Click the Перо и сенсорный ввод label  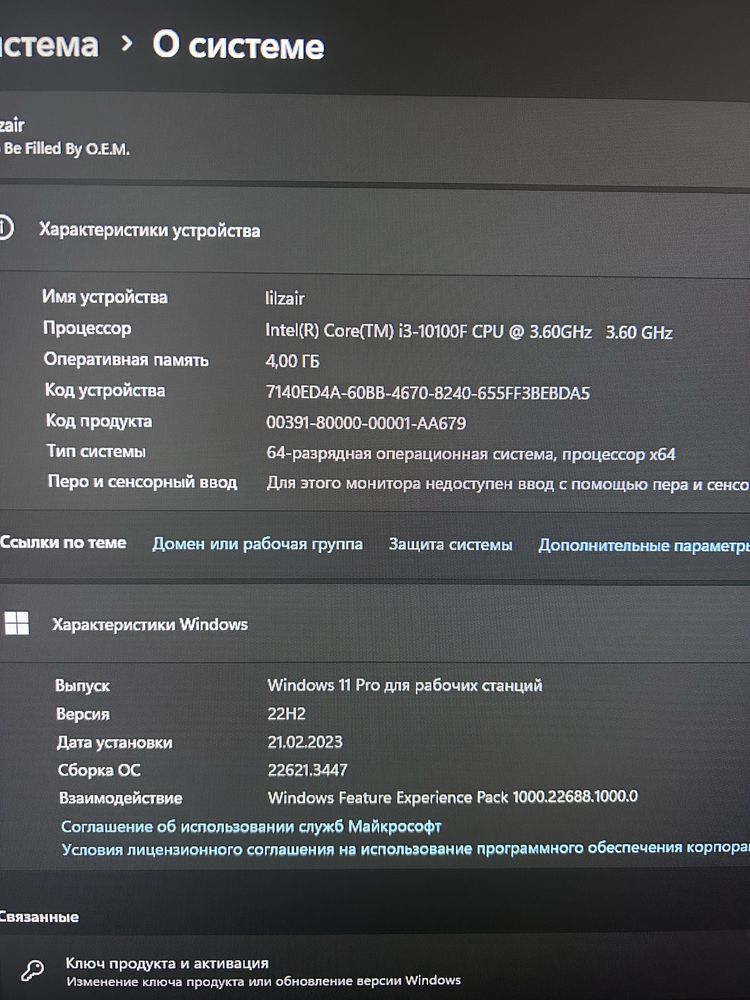(x=142, y=482)
